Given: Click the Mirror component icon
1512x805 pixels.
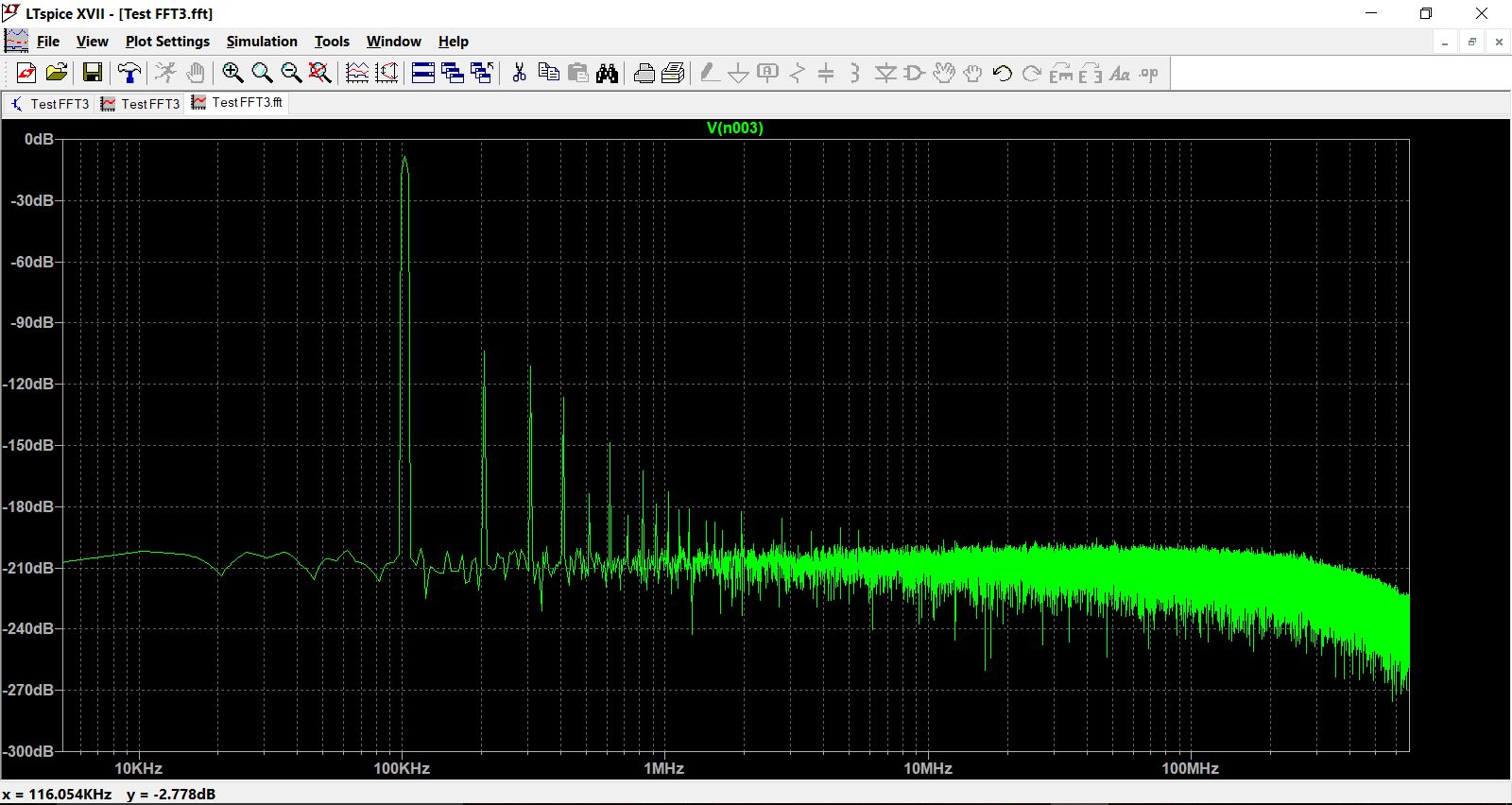Looking at the screenshot, I should [1091, 73].
